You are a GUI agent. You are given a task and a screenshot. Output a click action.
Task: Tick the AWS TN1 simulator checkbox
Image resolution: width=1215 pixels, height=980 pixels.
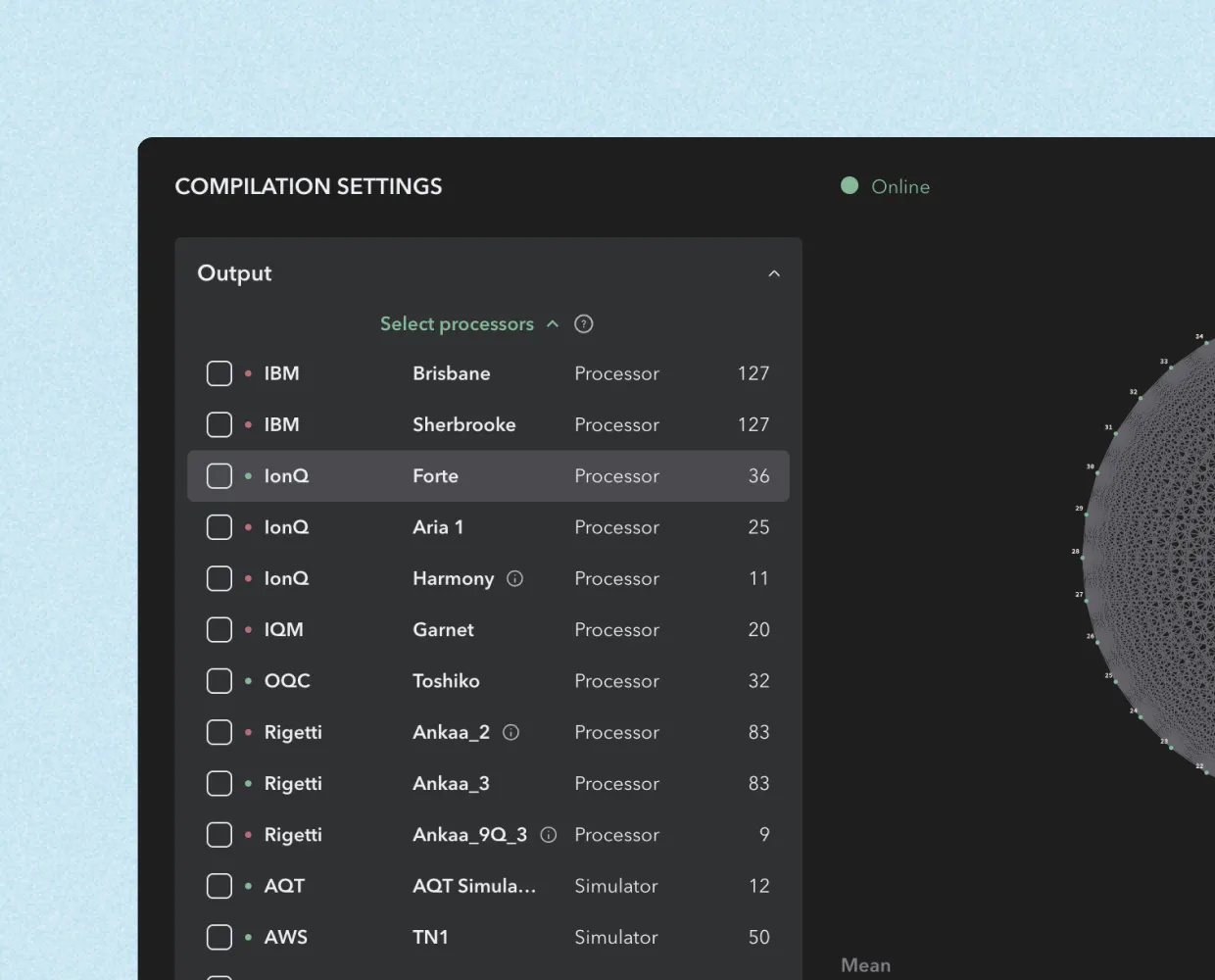point(219,938)
